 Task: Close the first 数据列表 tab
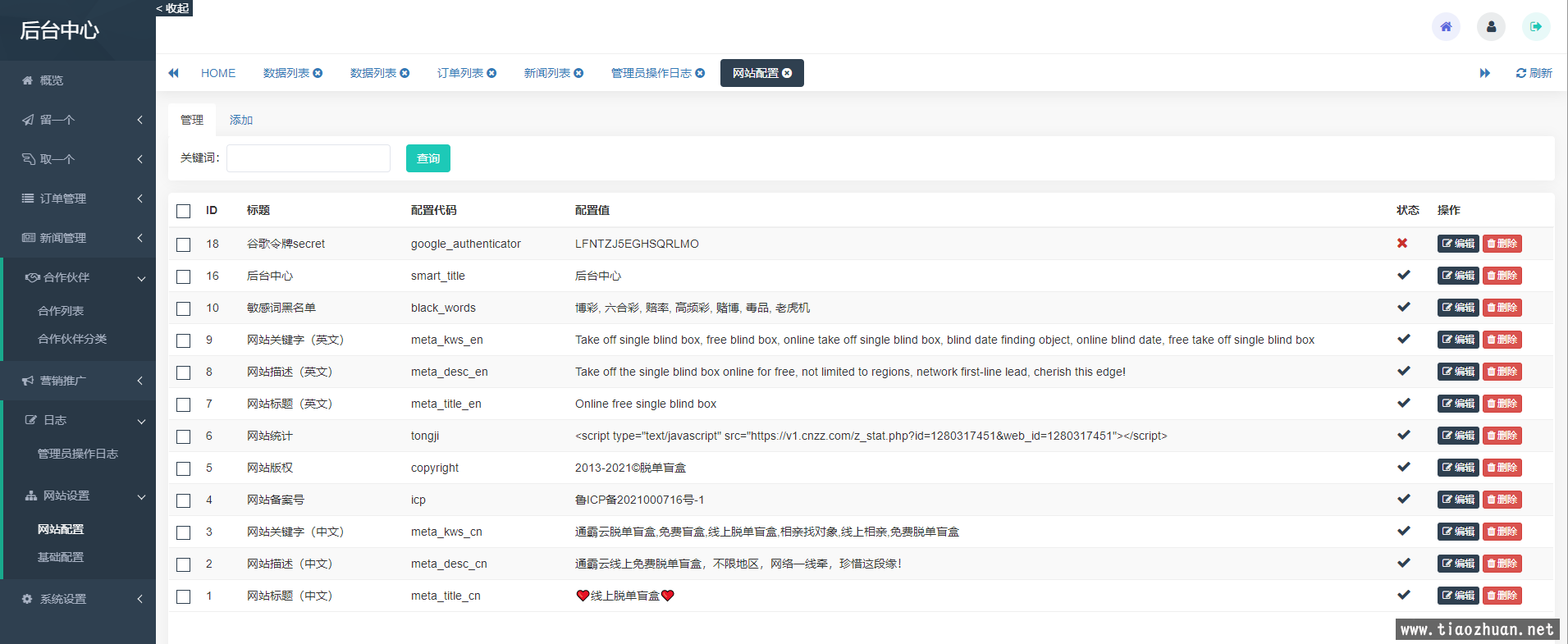[x=318, y=73]
